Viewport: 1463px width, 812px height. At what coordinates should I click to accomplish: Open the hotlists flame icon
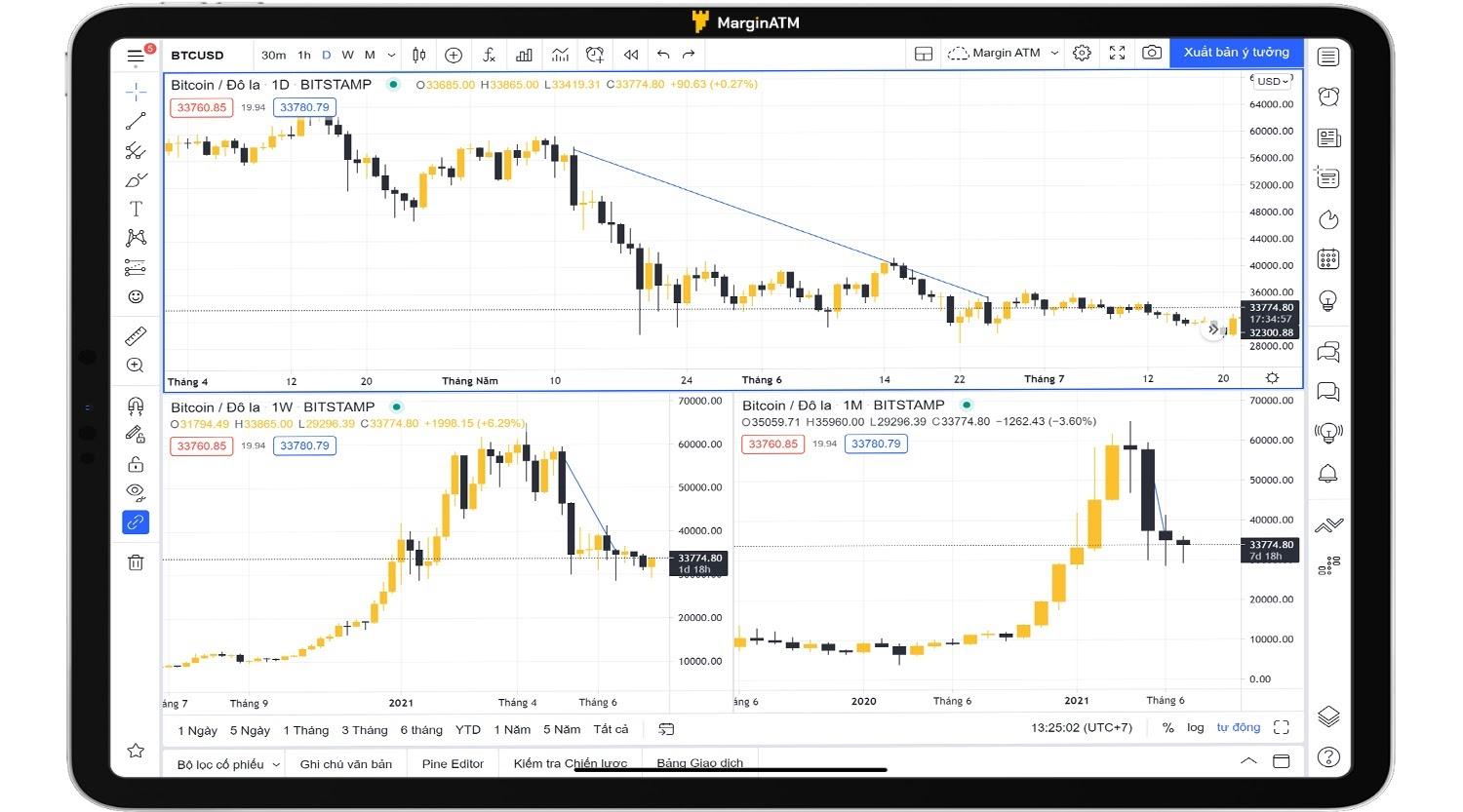click(1328, 219)
